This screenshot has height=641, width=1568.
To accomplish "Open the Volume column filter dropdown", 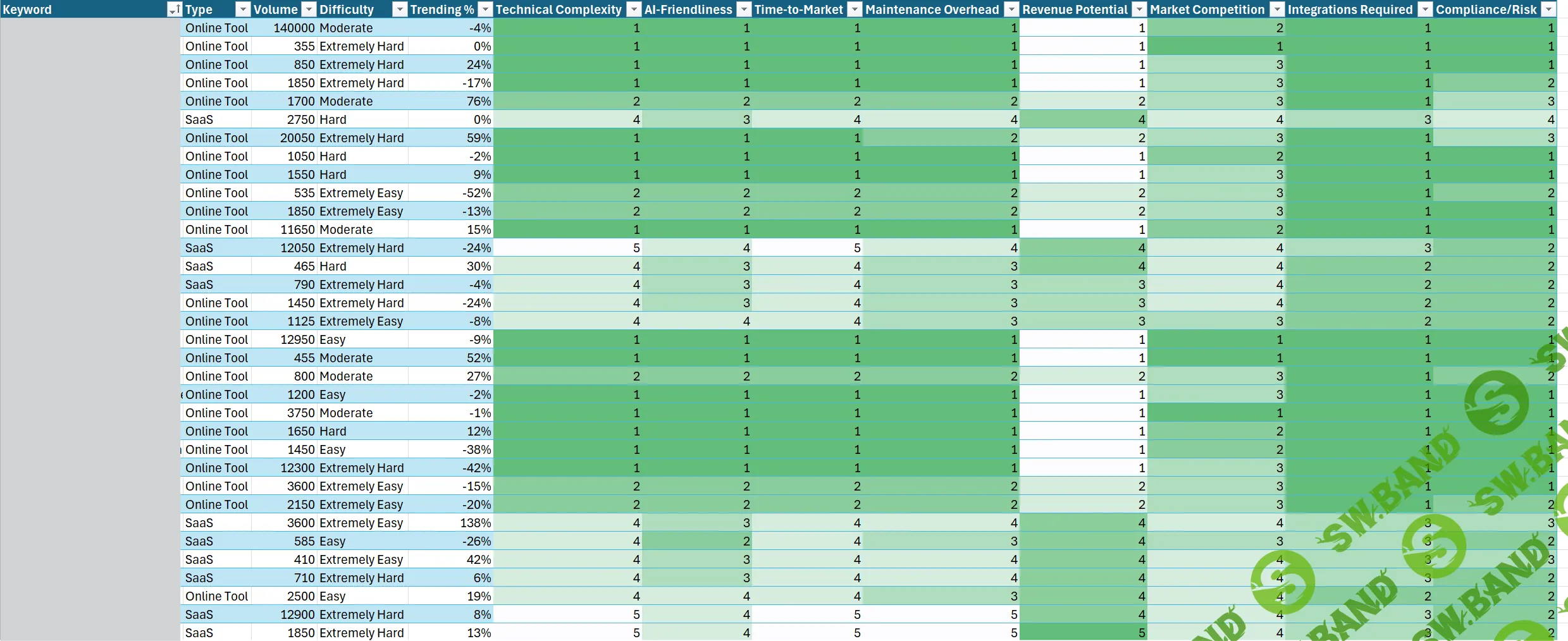I will point(309,9).
